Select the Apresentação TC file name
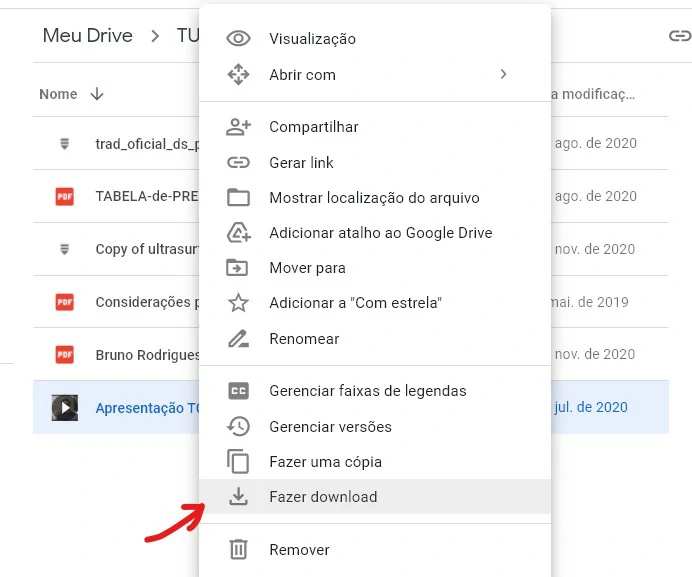 147,408
